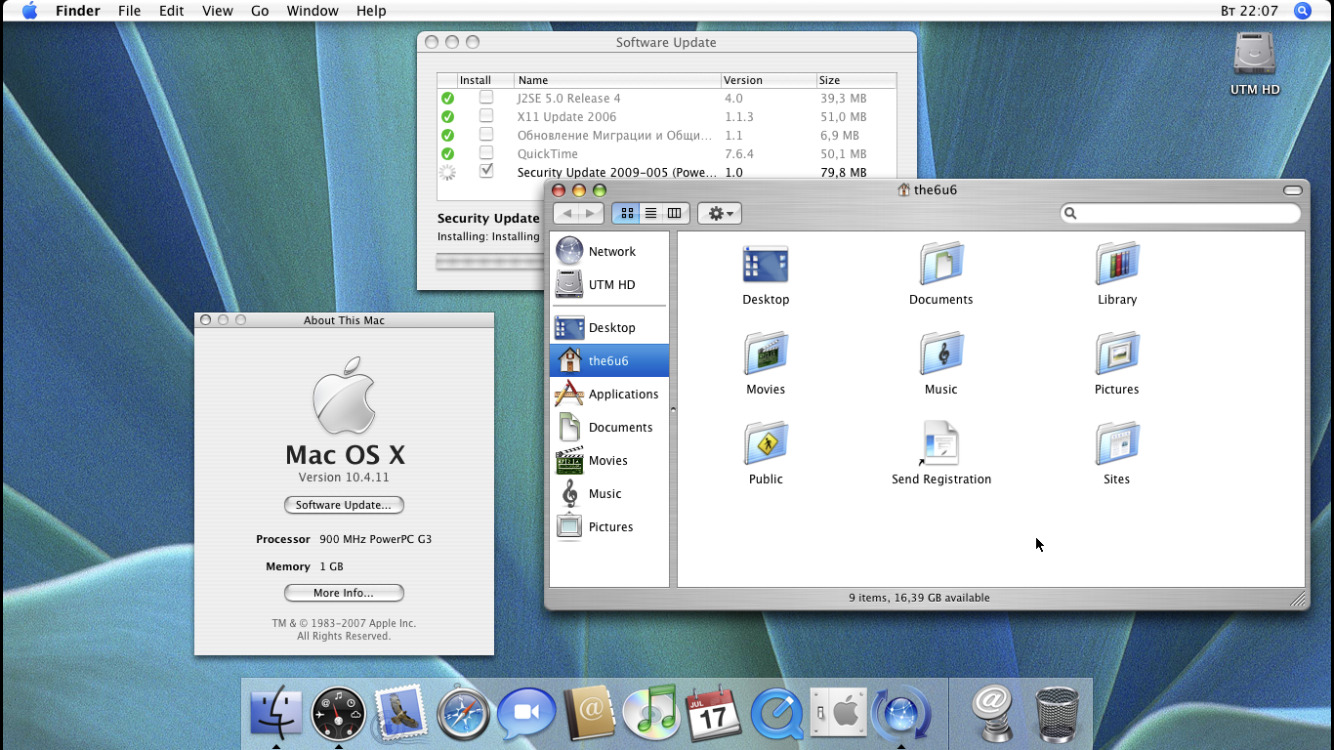This screenshot has height=750, width=1334.
Task: Click the Spotlight search icon
Action: click(1302, 11)
